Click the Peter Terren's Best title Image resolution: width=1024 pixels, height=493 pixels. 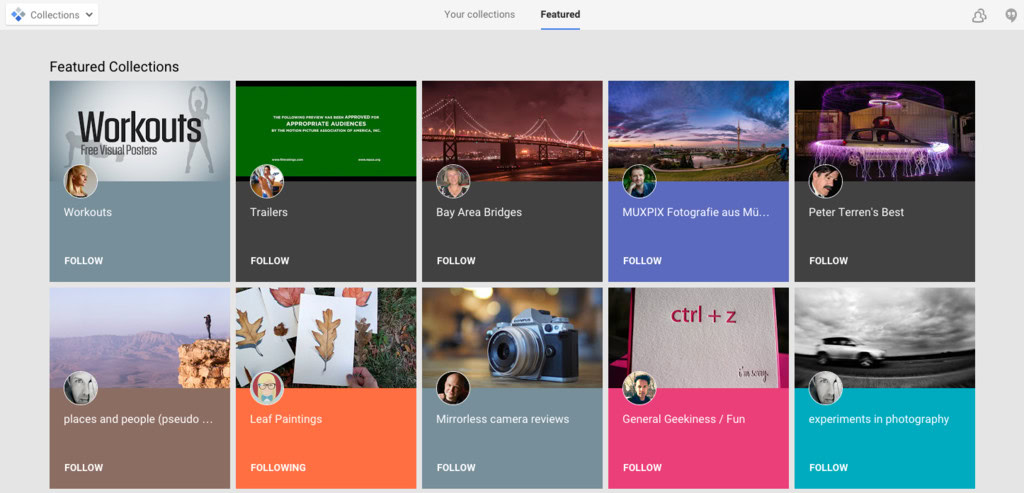[856, 212]
